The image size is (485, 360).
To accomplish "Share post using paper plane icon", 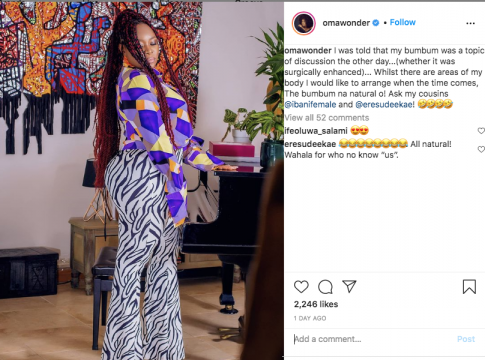I will 349,286.
